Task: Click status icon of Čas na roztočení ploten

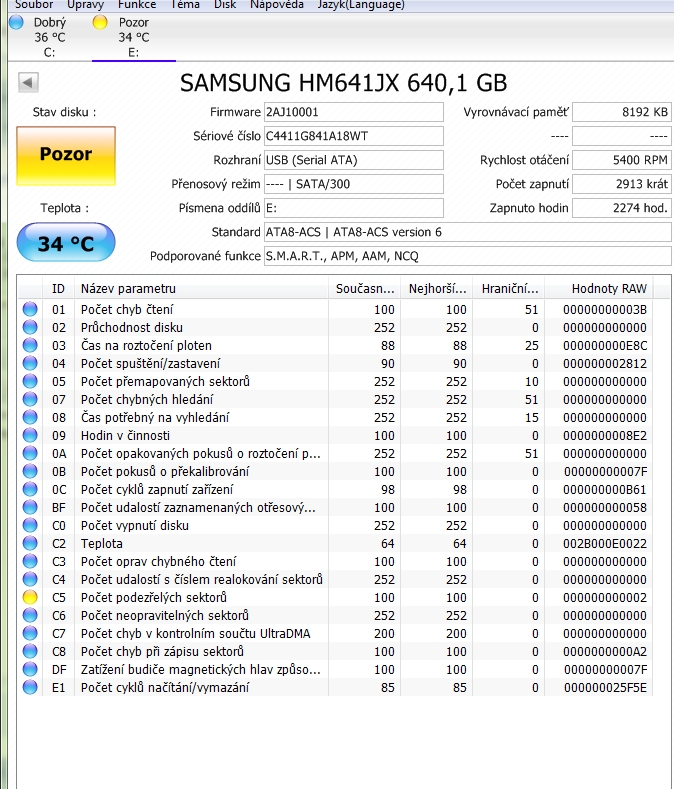Action: 30,345
